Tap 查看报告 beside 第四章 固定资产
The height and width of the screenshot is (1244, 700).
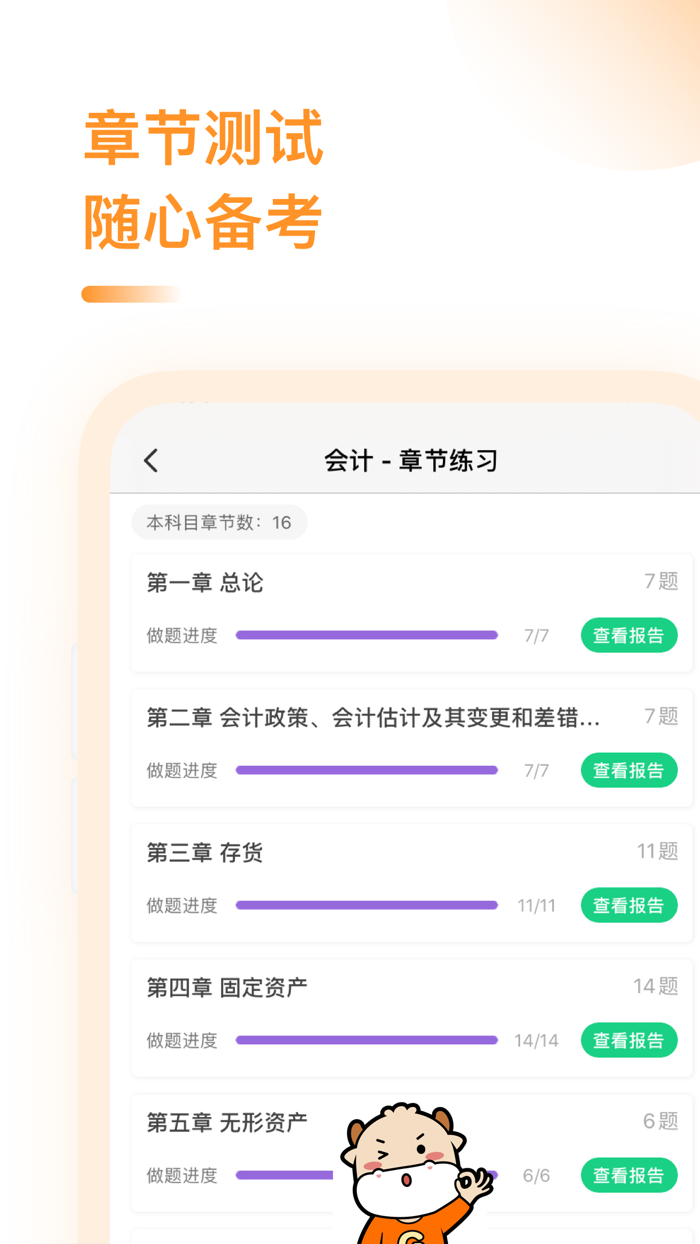pos(629,1040)
